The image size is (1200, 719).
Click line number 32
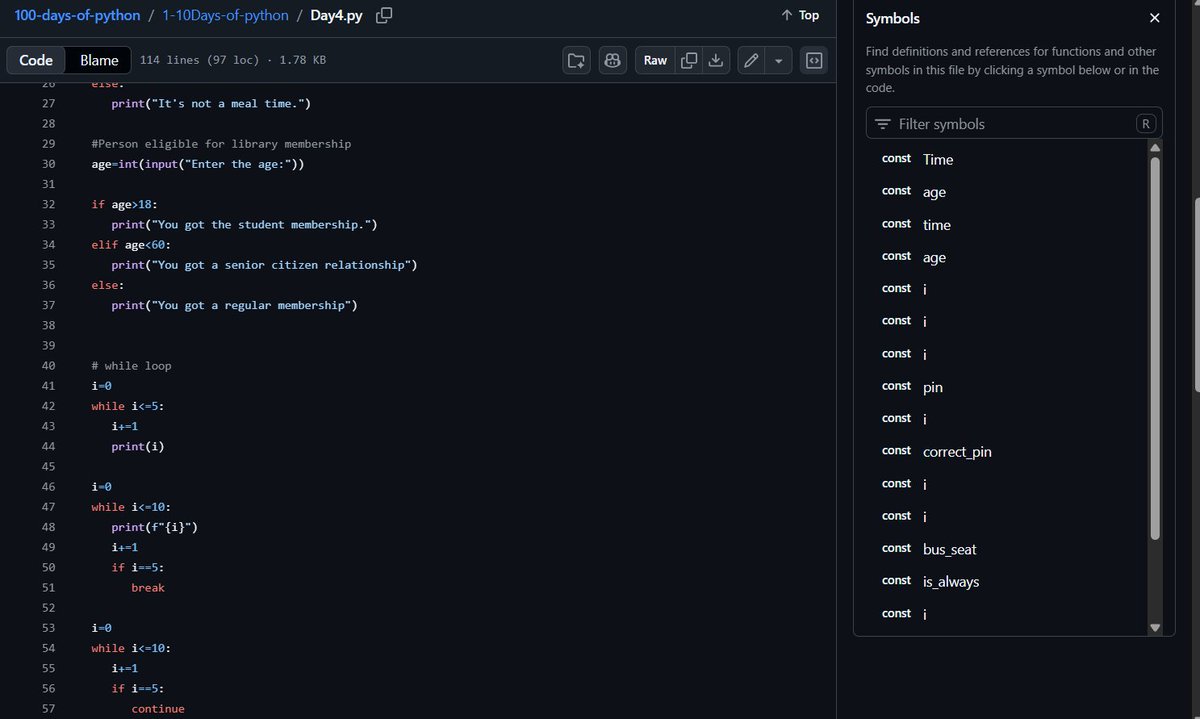pyautogui.click(x=49, y=204)
